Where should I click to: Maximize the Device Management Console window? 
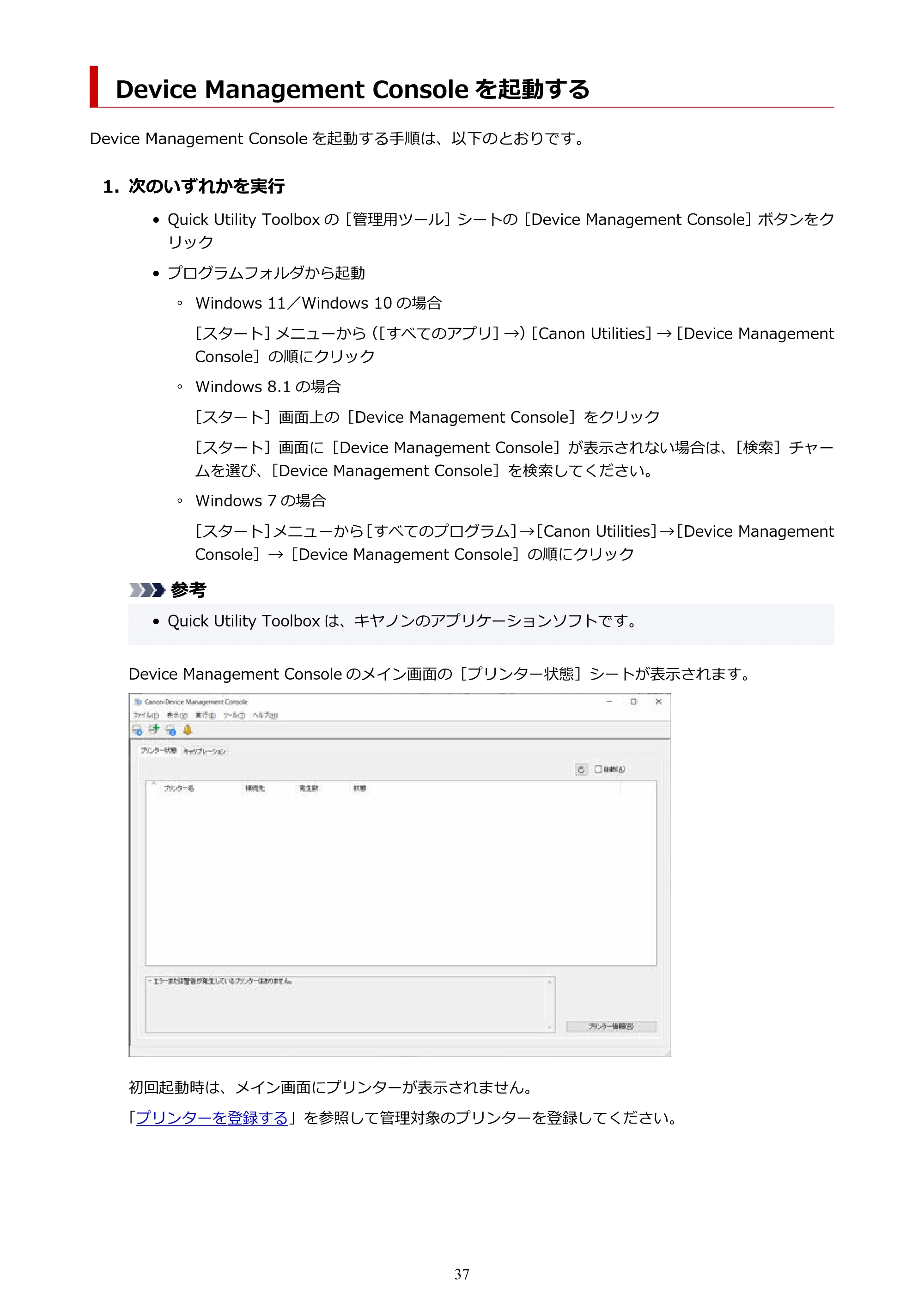coord(634,701)
